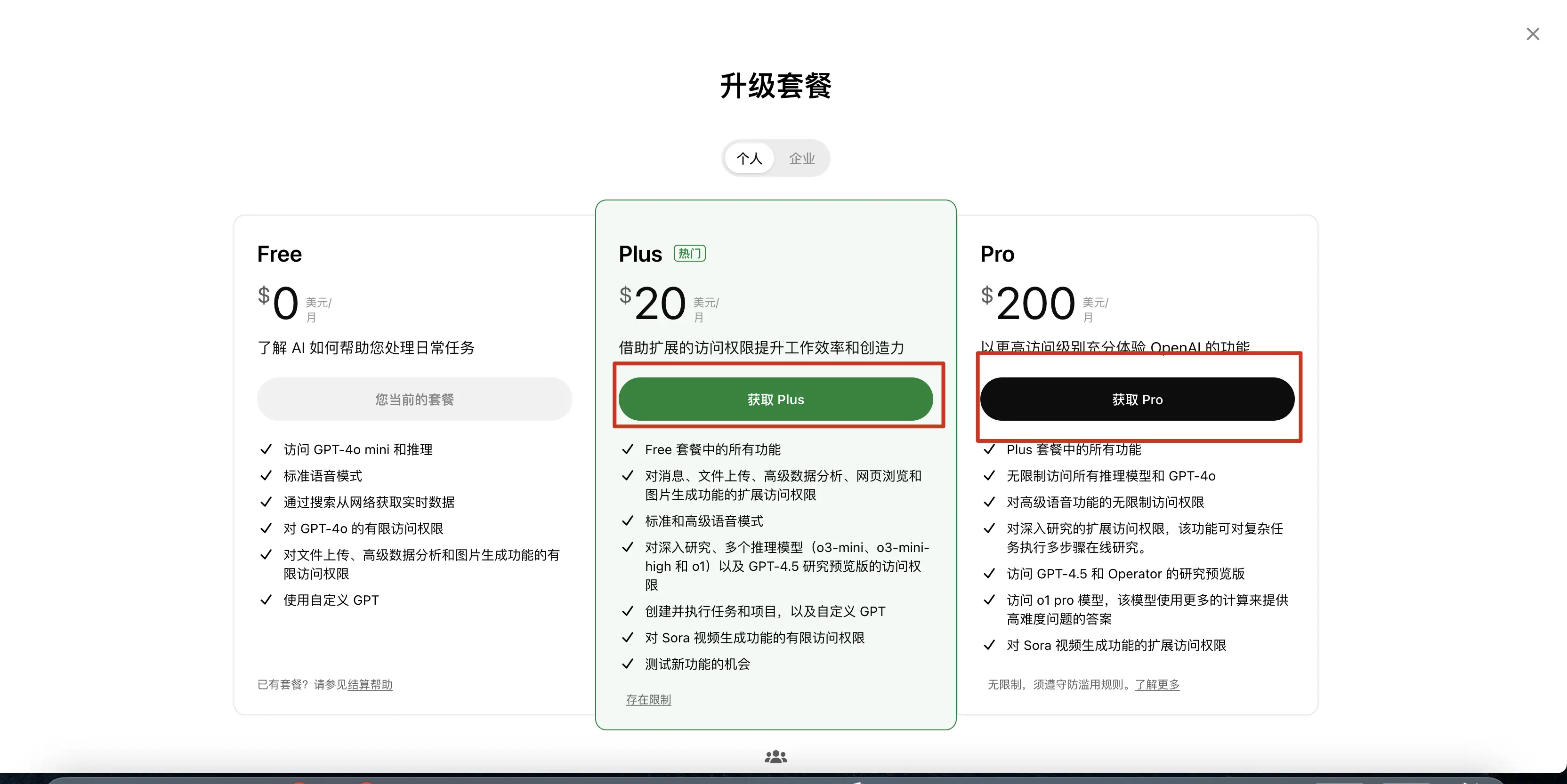Screen dimensions: 1567x784
Task: Click the Pro plan title
Action: tap(997, 254)
